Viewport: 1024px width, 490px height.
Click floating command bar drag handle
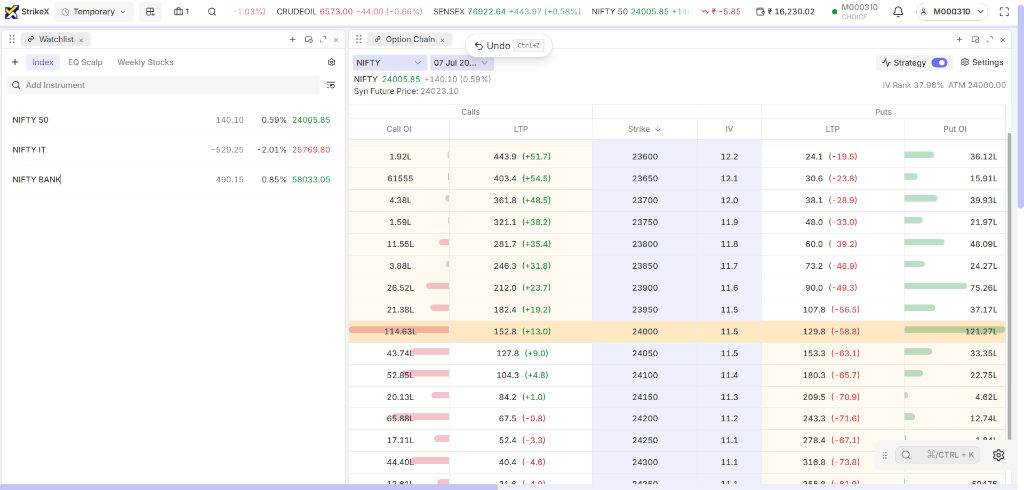pos(885,455)
